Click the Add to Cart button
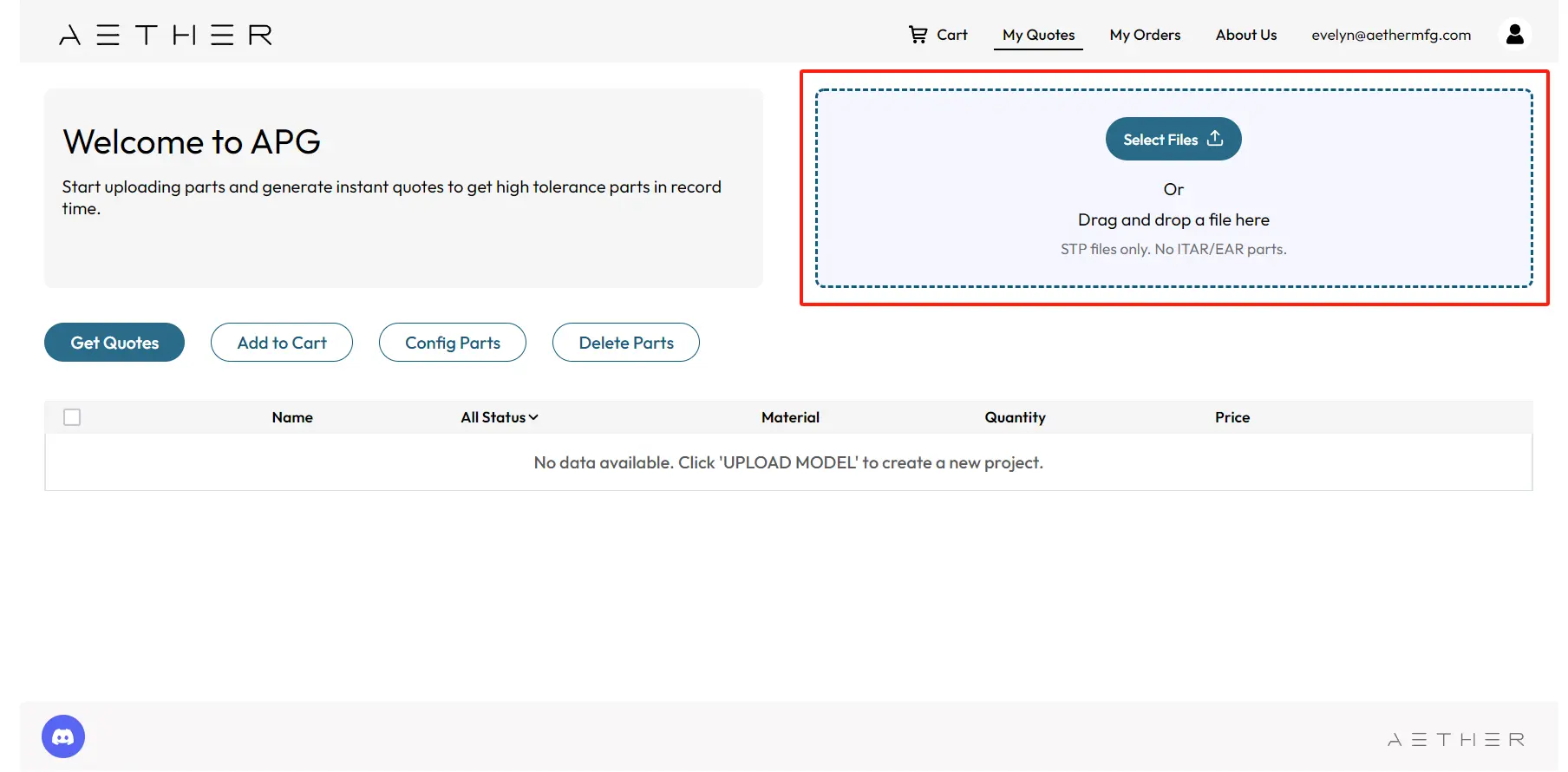This screenshot has height=772, width=1568. point(282,343)
